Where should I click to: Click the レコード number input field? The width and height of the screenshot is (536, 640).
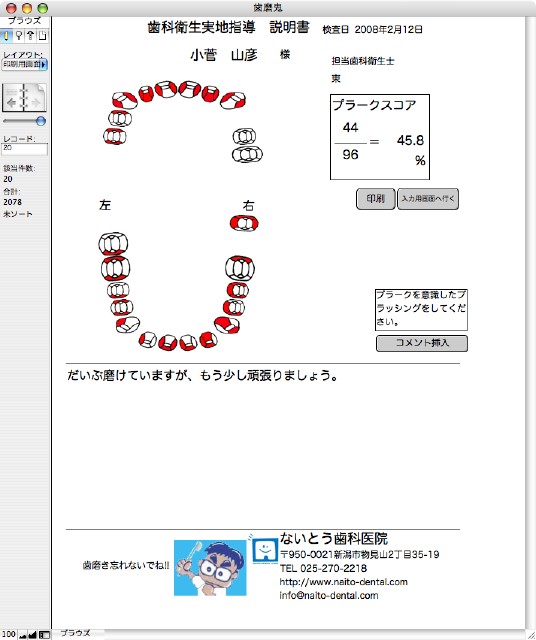click(x=25, y=149)
